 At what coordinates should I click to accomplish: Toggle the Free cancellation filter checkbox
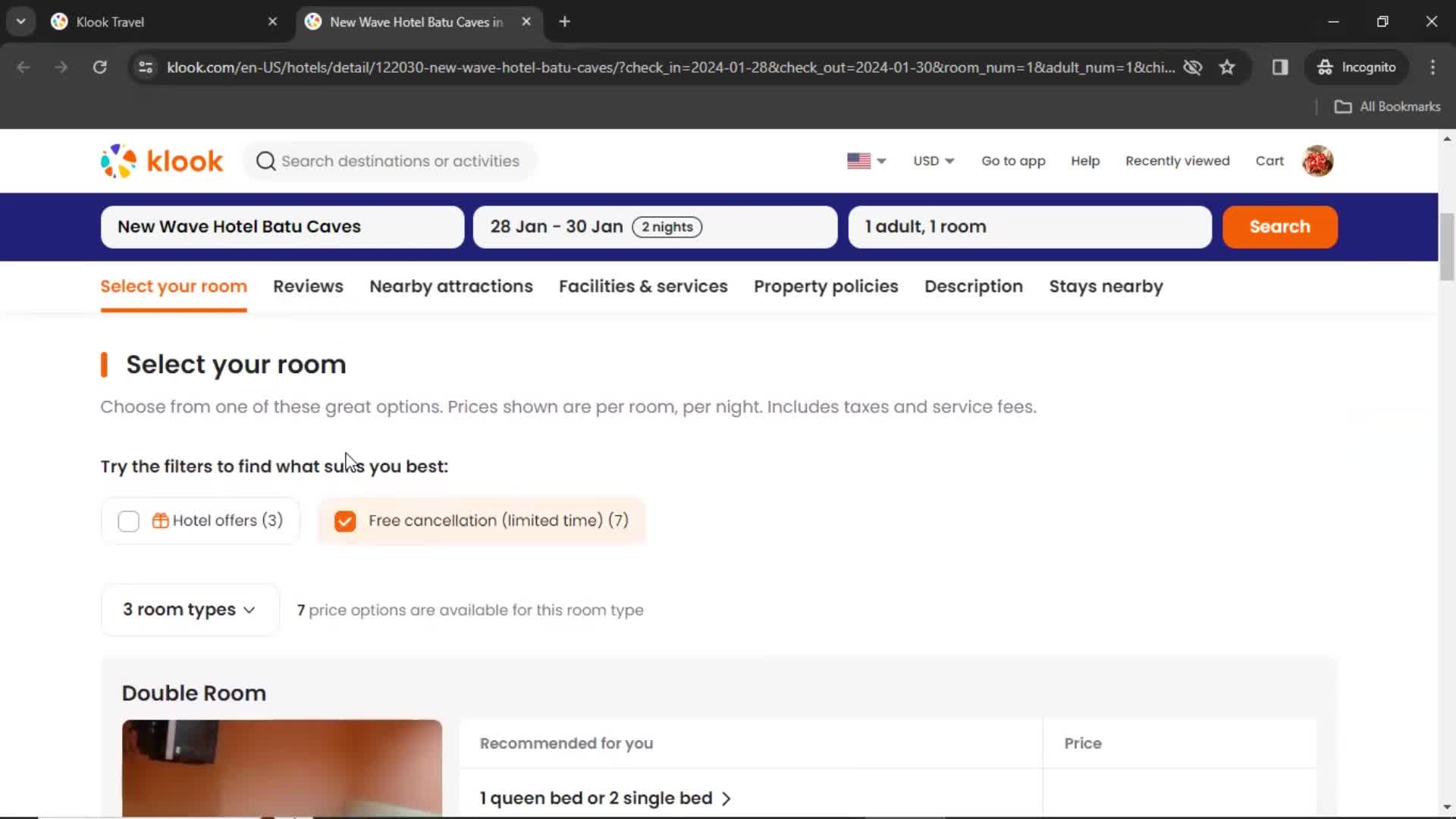(345, 520)
